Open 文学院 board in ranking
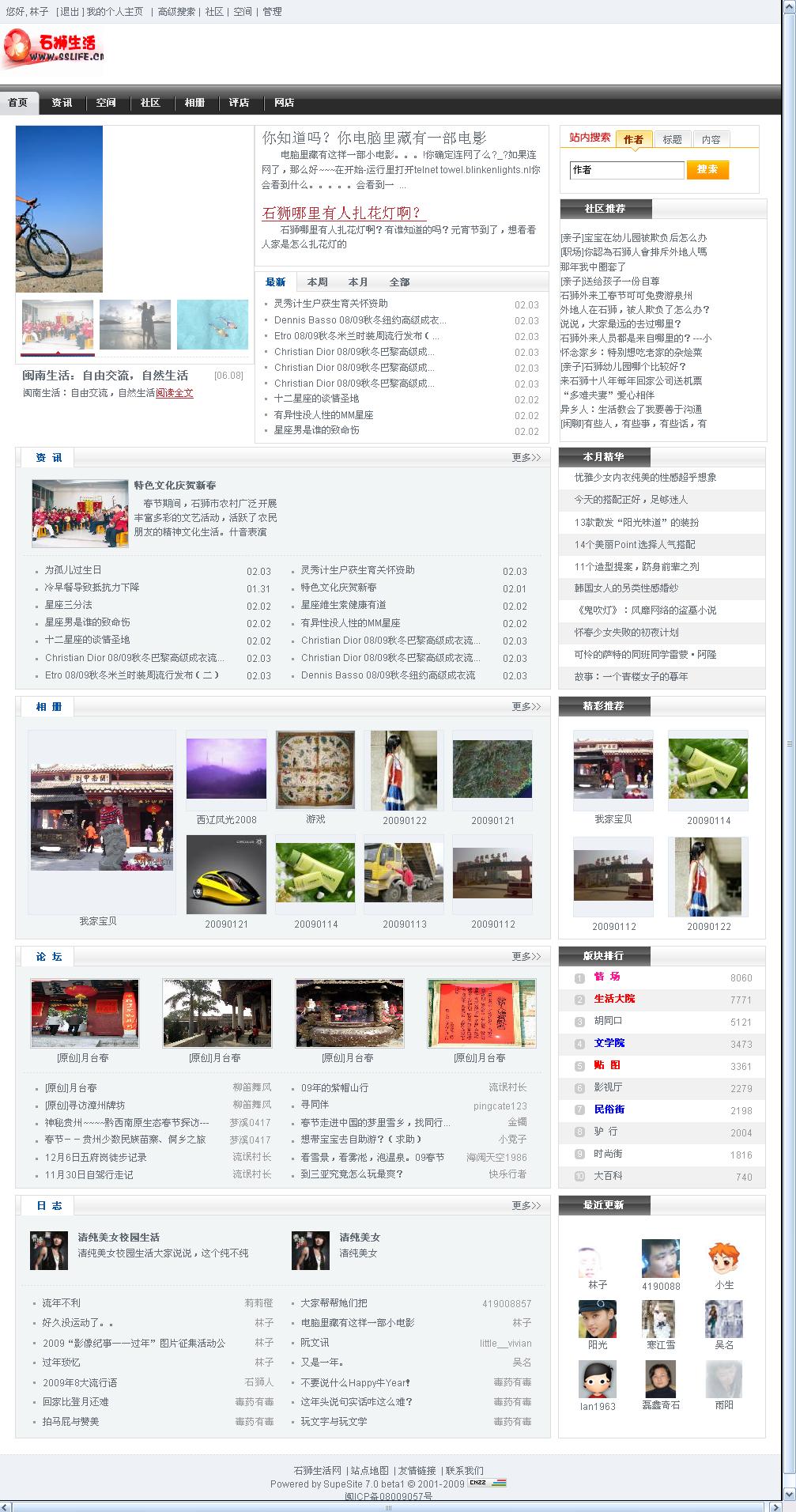The image size is (796, 1512). [609, 1043]
